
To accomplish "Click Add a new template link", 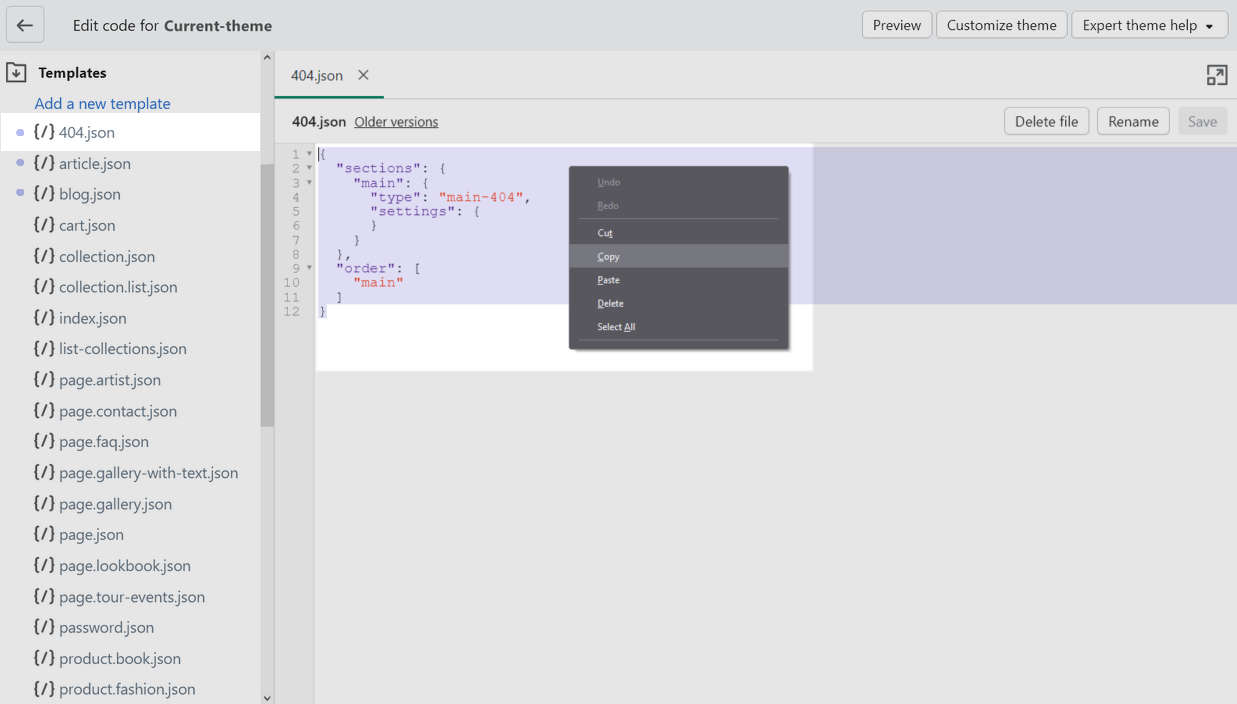I will click(x=102, y=103).
